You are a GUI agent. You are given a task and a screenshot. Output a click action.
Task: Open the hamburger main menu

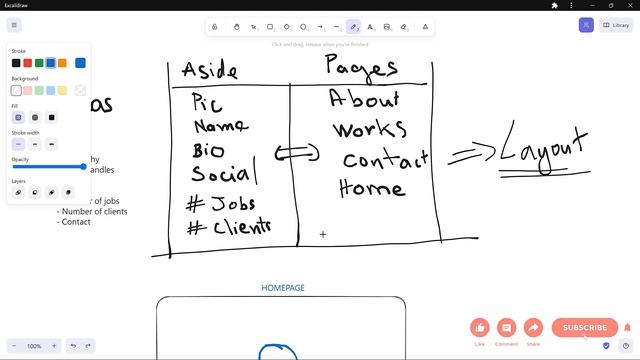click(x=14, y=25)
